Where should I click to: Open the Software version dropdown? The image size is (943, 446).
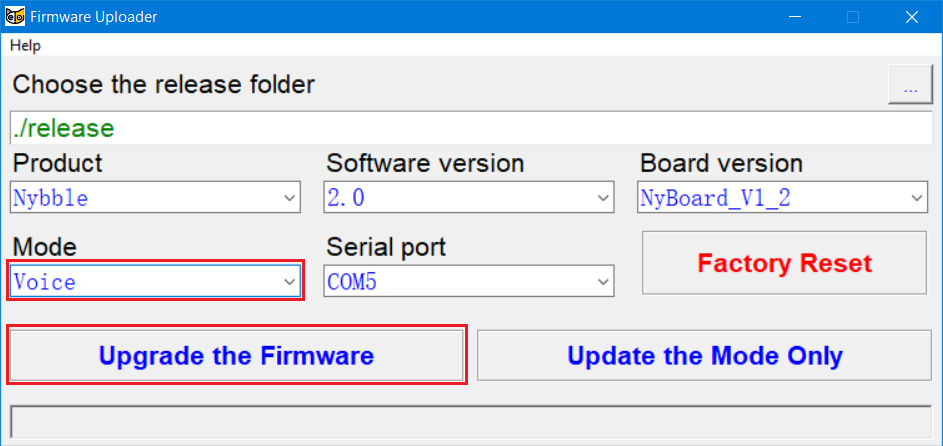pyautogui.click(x=603, y=198)
